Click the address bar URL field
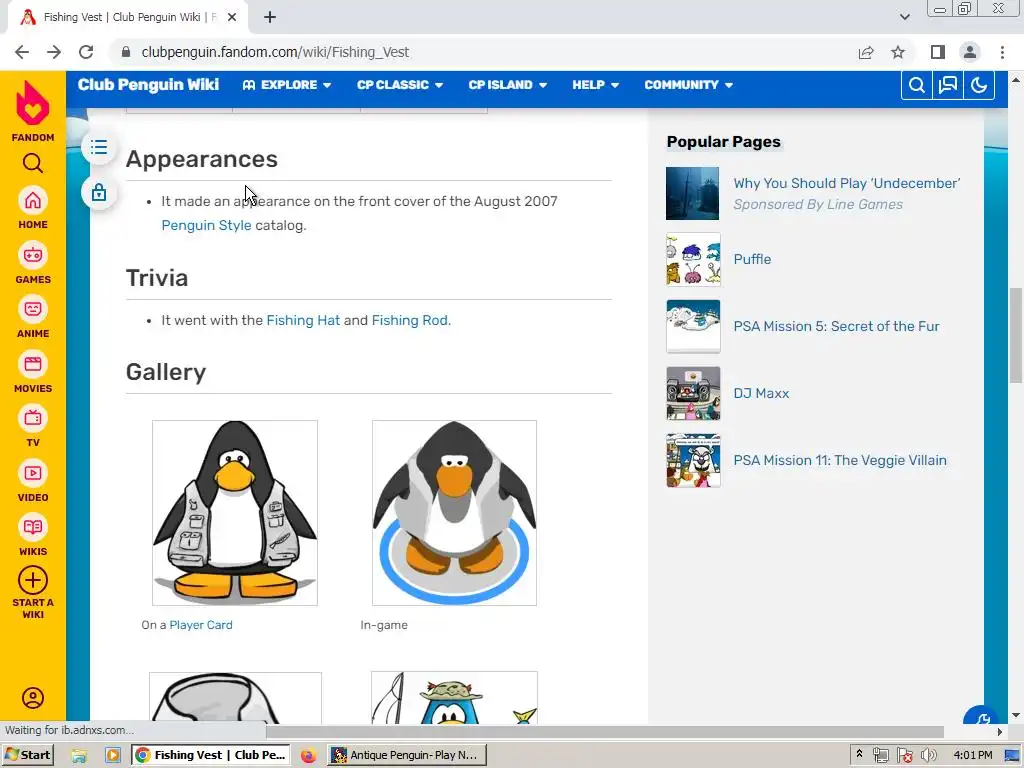The height and width of the screenshot is (768, 1024). point(483,52)
